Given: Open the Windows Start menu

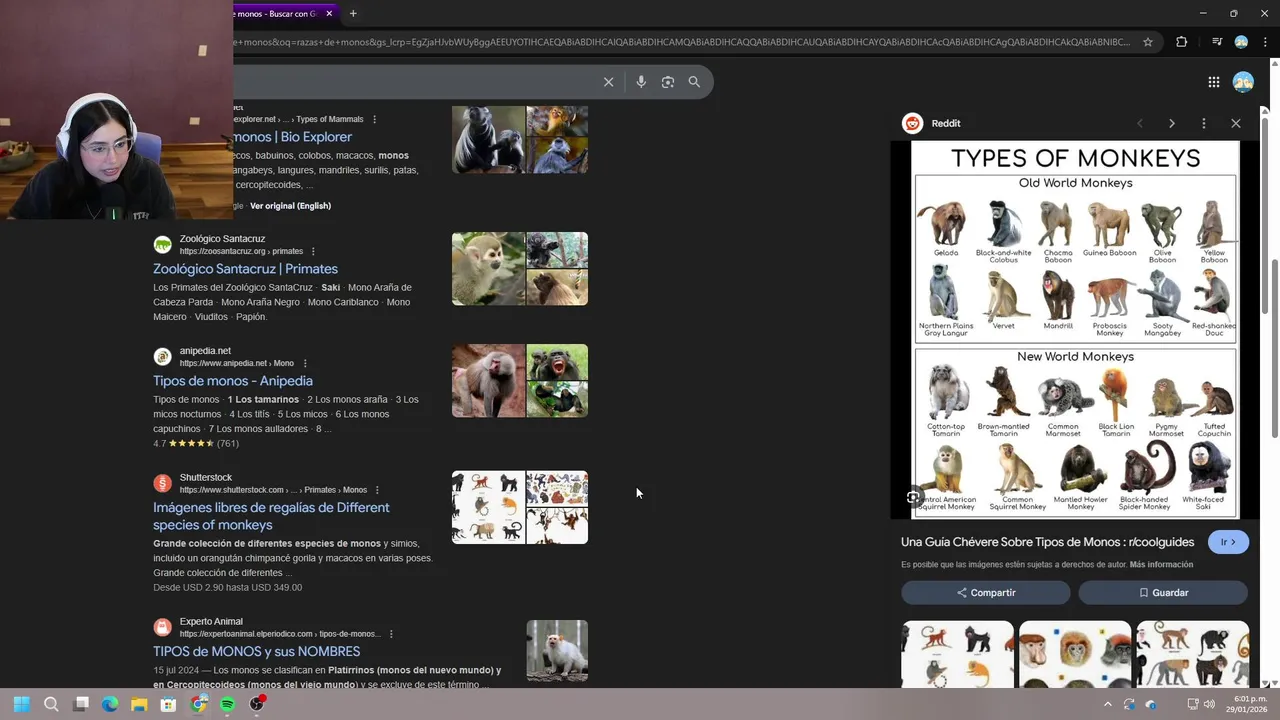Looking at the screenshot, I should click(x=21, y=704).
